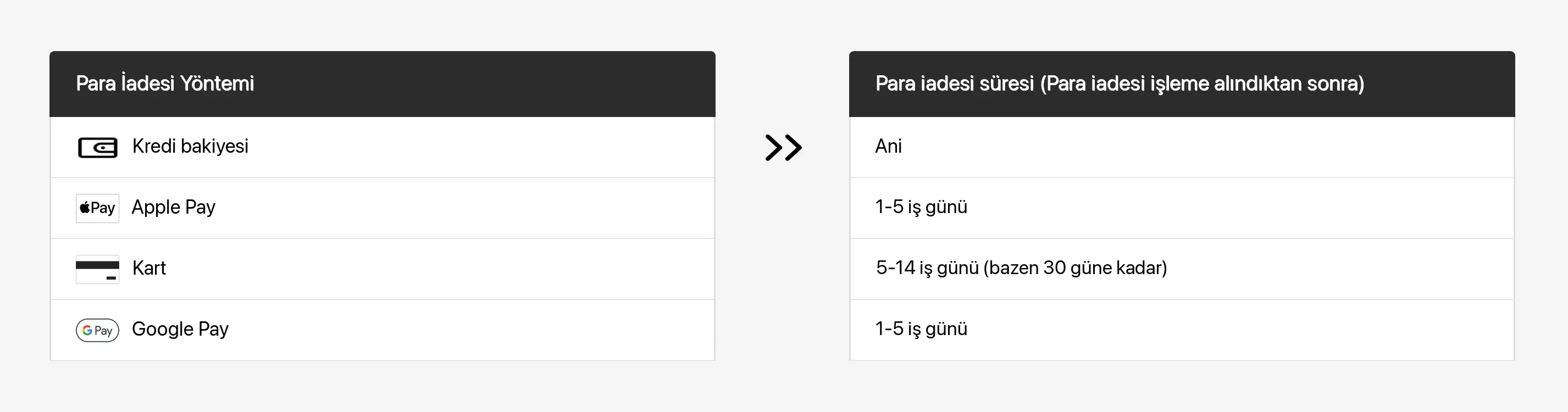Screen dimensions: 1568x412
Task: Click the parenthetical in right header text
Action: [1202, 83]
